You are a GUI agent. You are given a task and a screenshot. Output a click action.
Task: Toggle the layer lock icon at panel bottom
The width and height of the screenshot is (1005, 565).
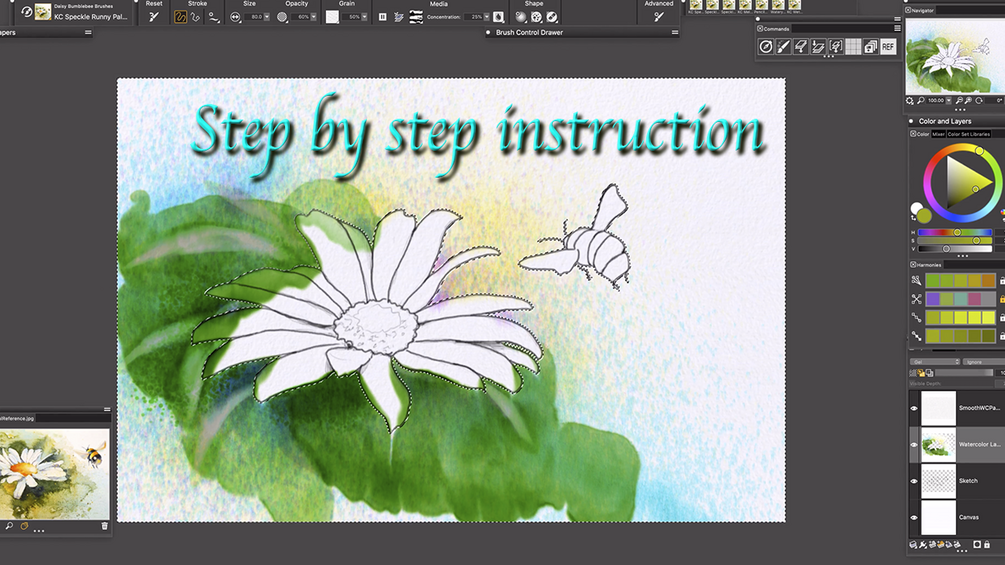pyautogui.click(x=987, y=545)
